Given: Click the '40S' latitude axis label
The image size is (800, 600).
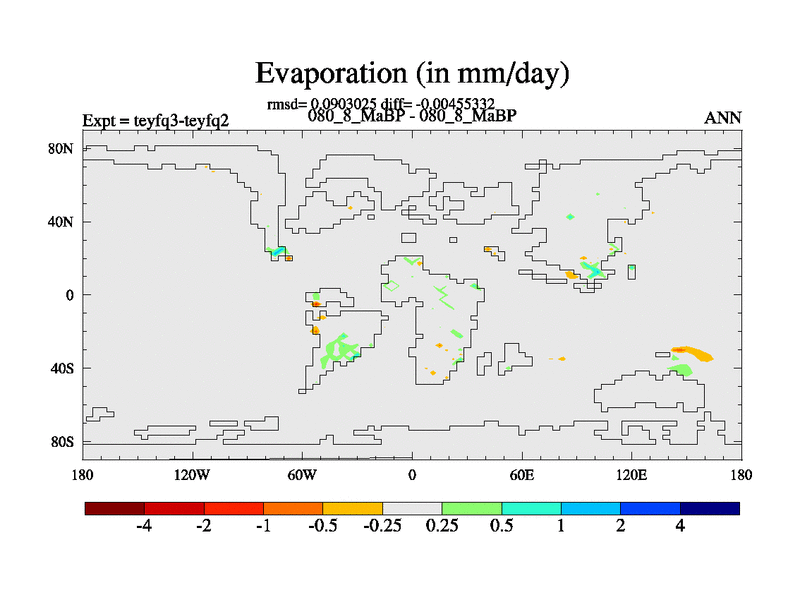Looking at the screenshot, I should (x=63, y=368).
